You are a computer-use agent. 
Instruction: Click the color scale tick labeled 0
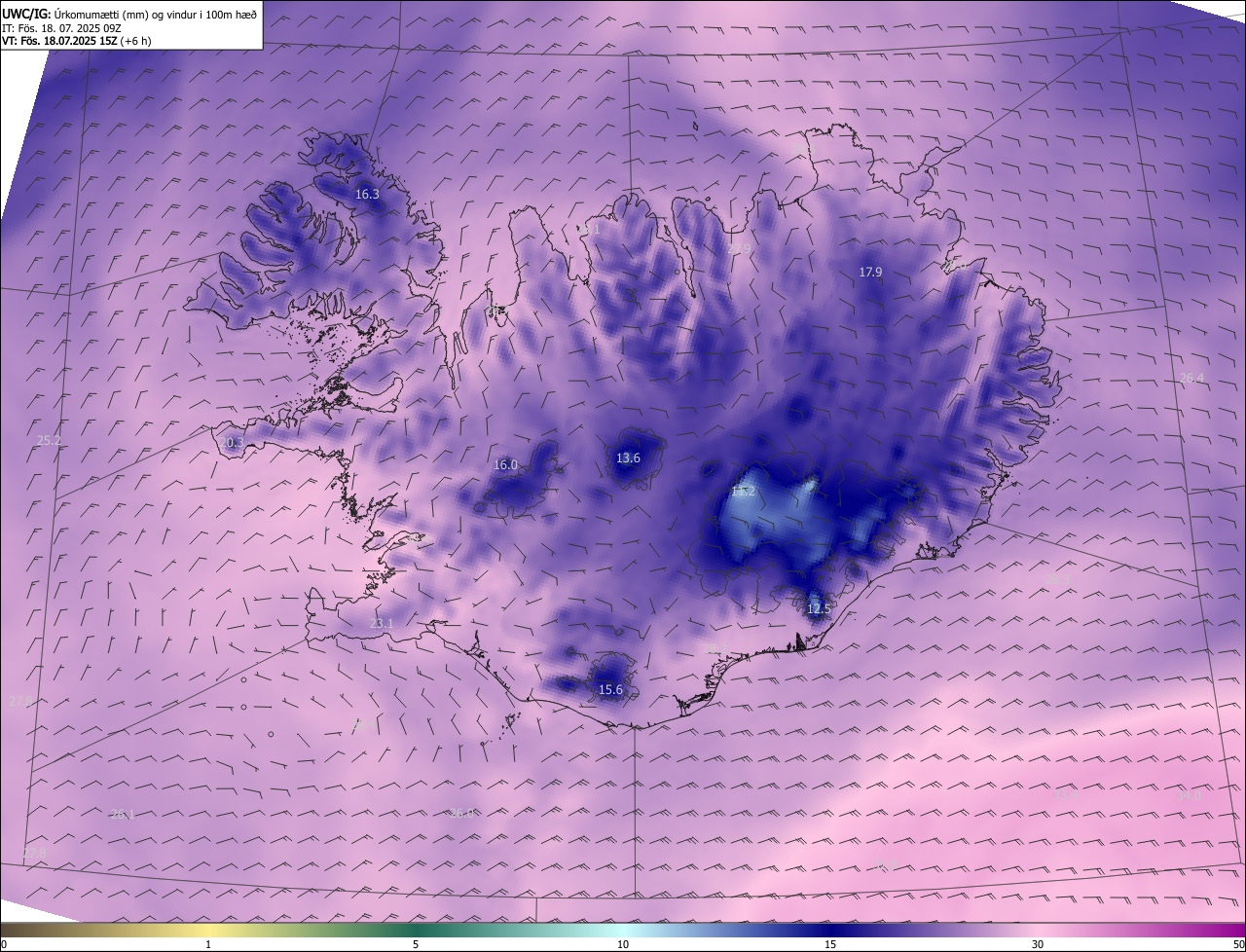(x=4, y=945)
